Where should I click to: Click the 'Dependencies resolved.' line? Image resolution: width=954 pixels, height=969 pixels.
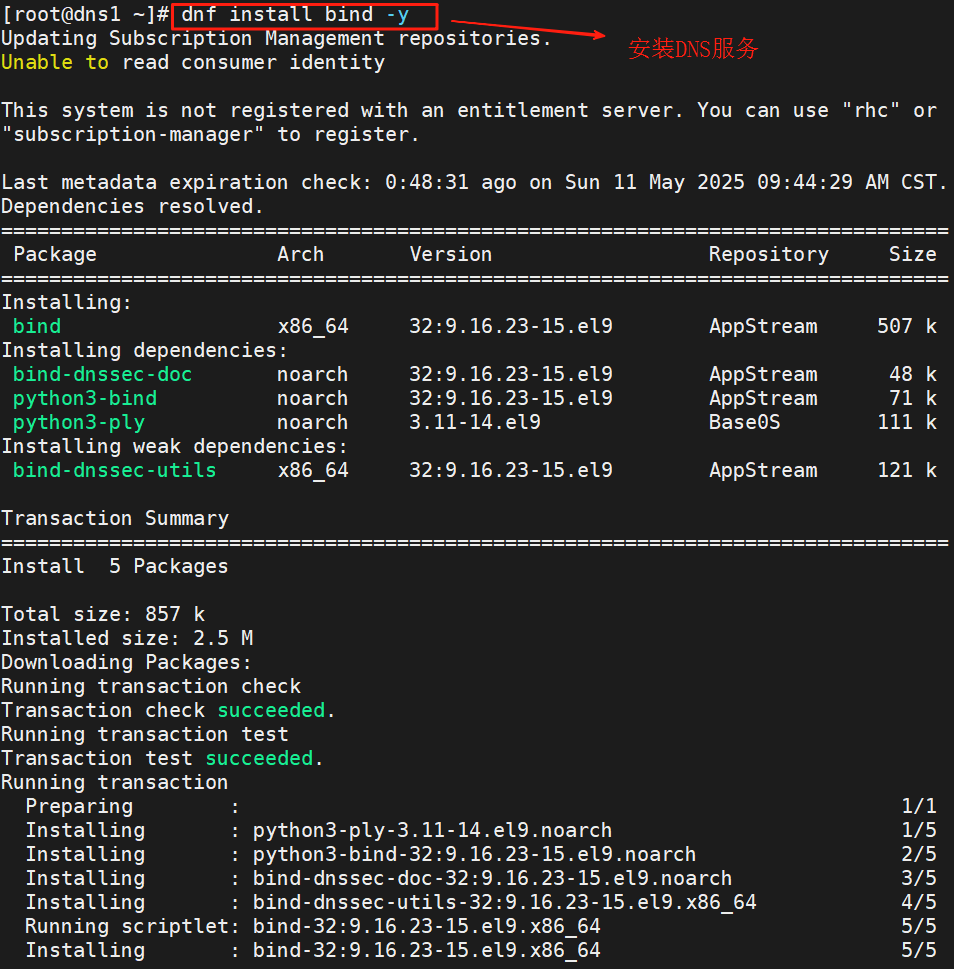coord(132,206)
